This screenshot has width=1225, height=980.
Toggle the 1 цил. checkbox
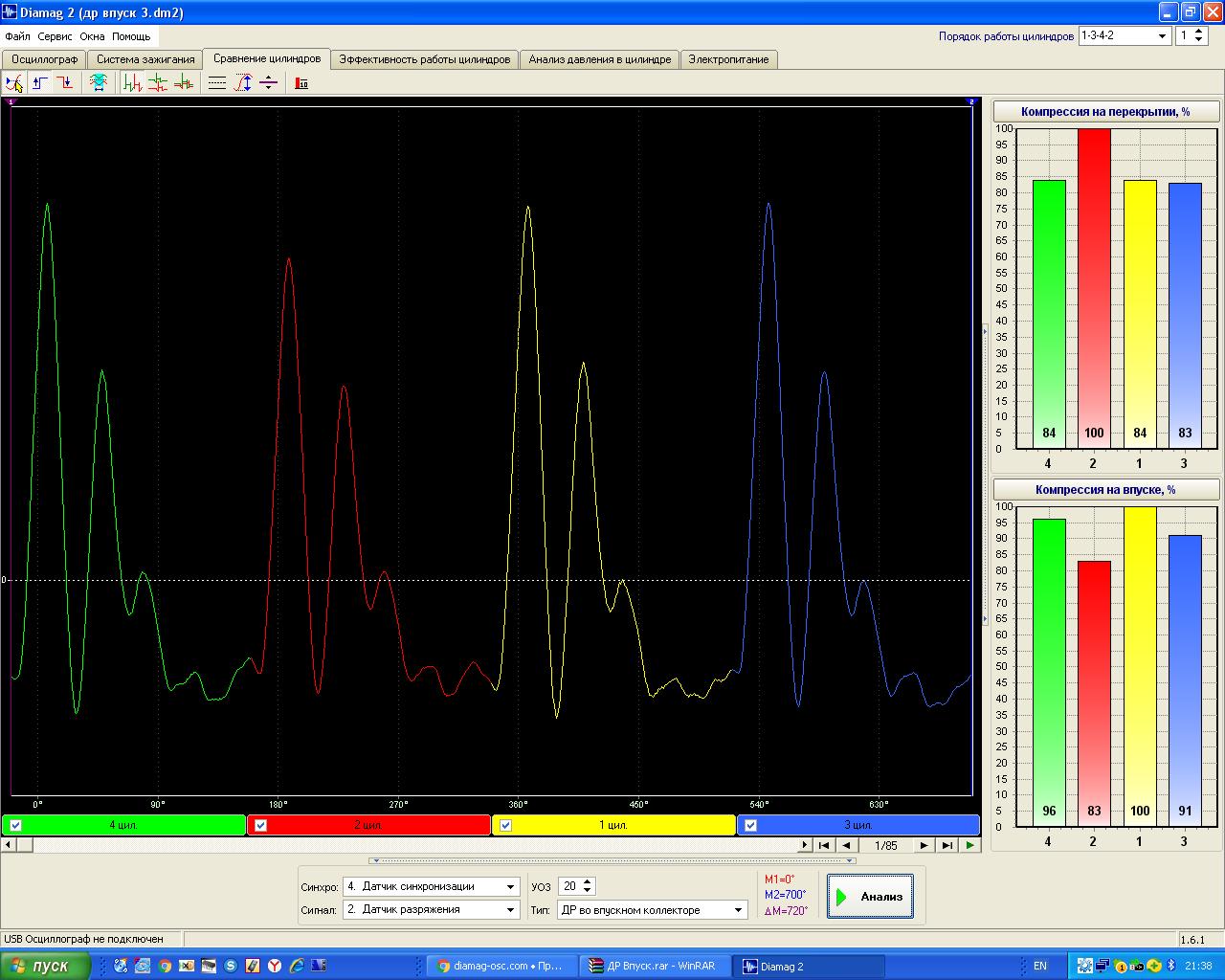click(x=506, y=825)
